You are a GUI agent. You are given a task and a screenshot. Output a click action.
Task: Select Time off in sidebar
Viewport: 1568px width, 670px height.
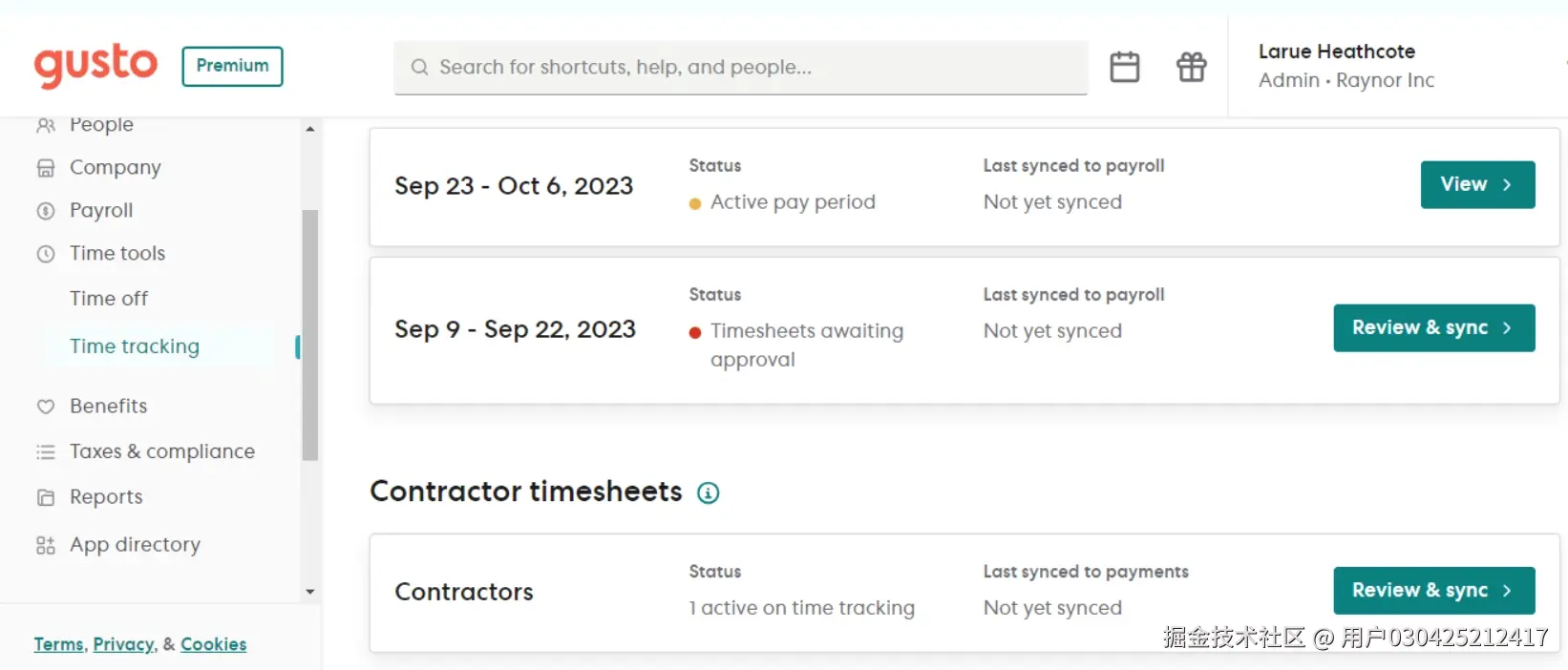(x=109, y=299)
